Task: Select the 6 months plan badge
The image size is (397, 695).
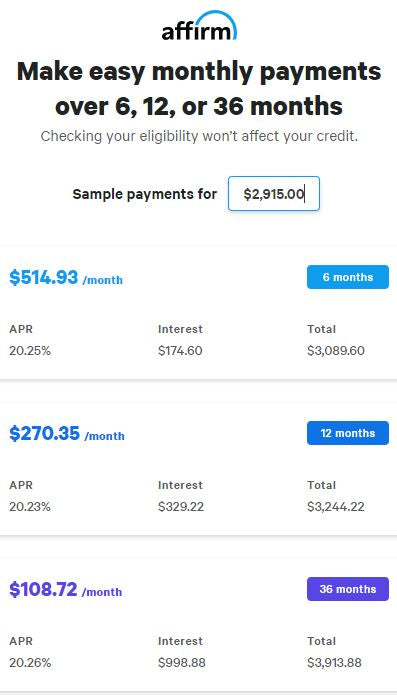Action: (x=348, y=277)
